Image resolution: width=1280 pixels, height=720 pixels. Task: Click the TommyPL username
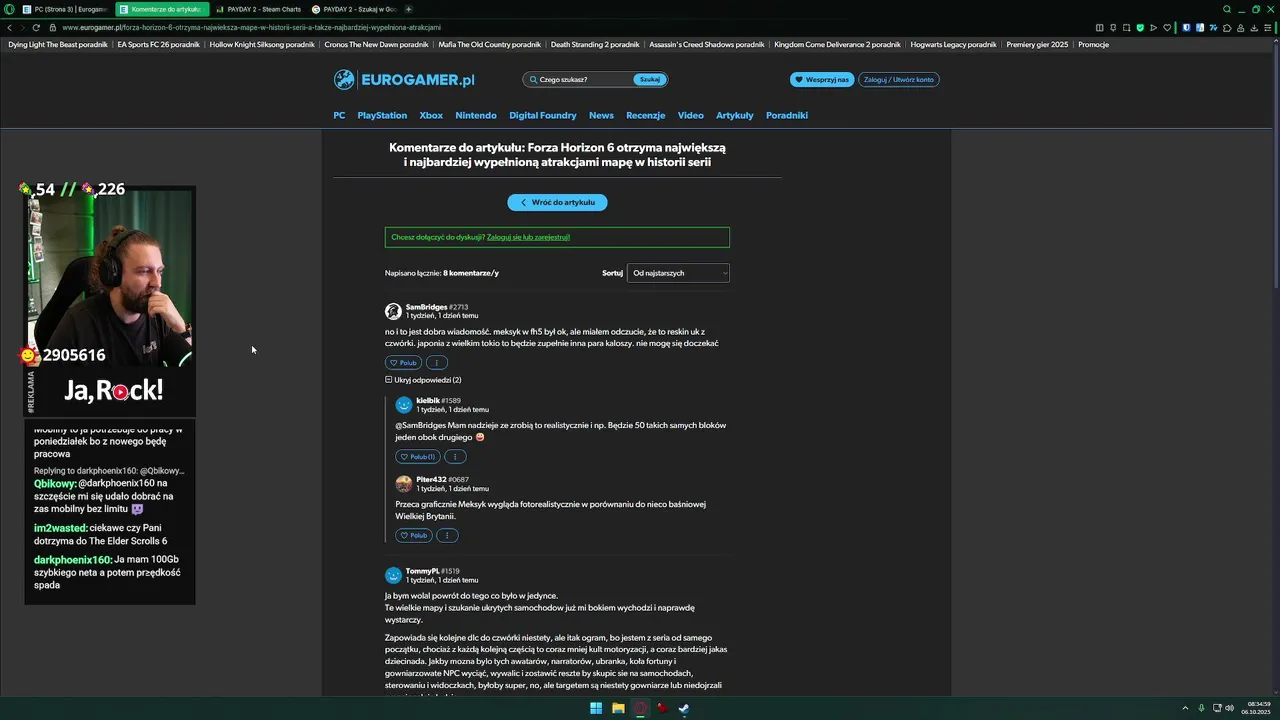click(x=422, y=571)
